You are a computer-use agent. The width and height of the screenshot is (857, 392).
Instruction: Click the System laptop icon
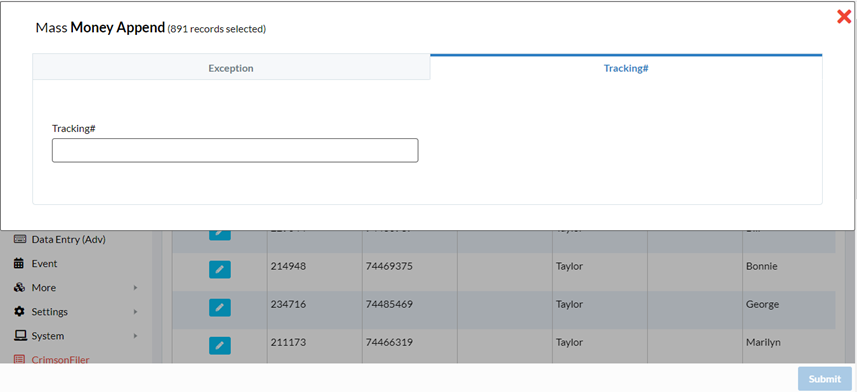click(x=20, y=336)
